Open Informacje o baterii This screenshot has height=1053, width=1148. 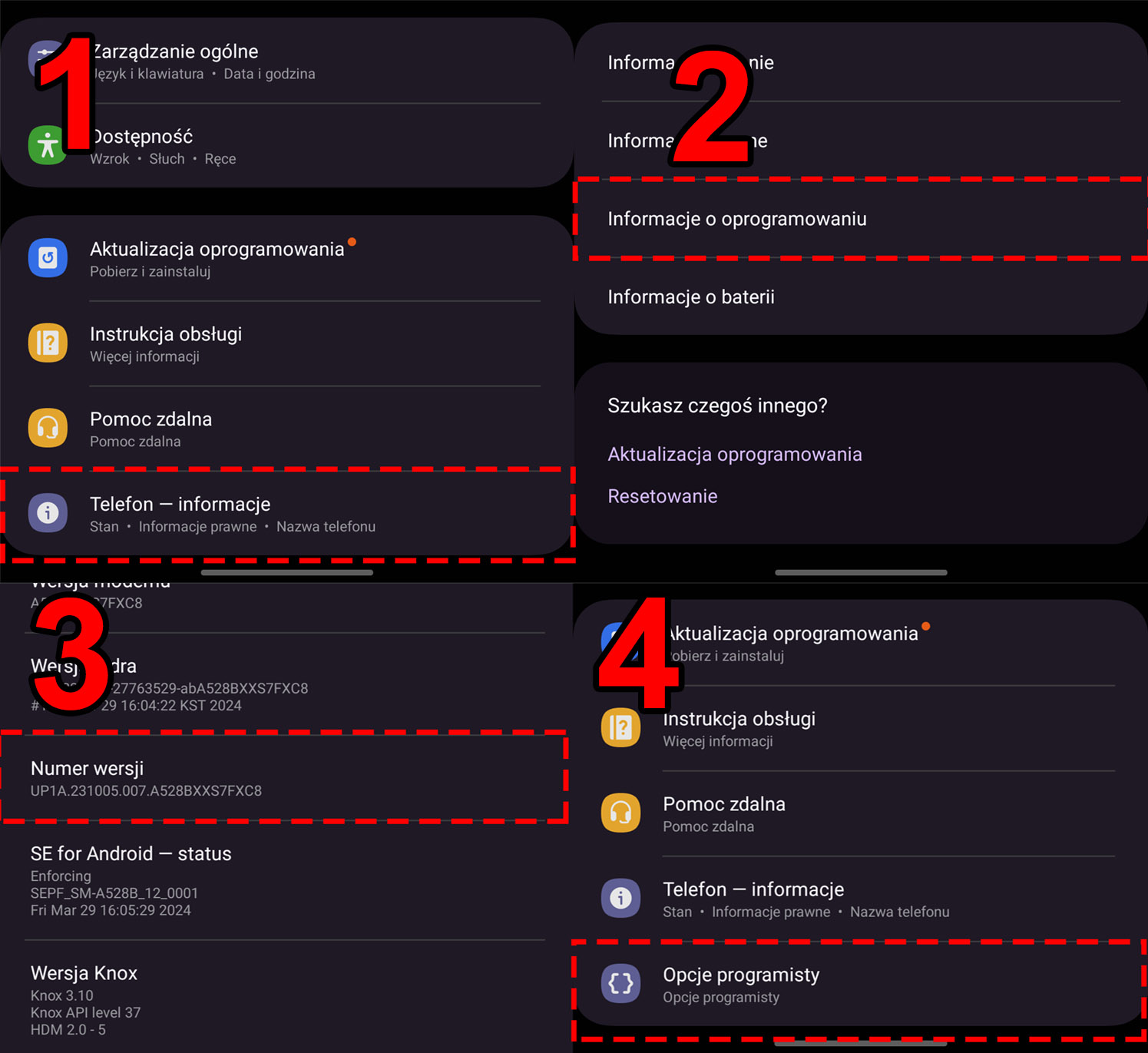click(861, 297)
